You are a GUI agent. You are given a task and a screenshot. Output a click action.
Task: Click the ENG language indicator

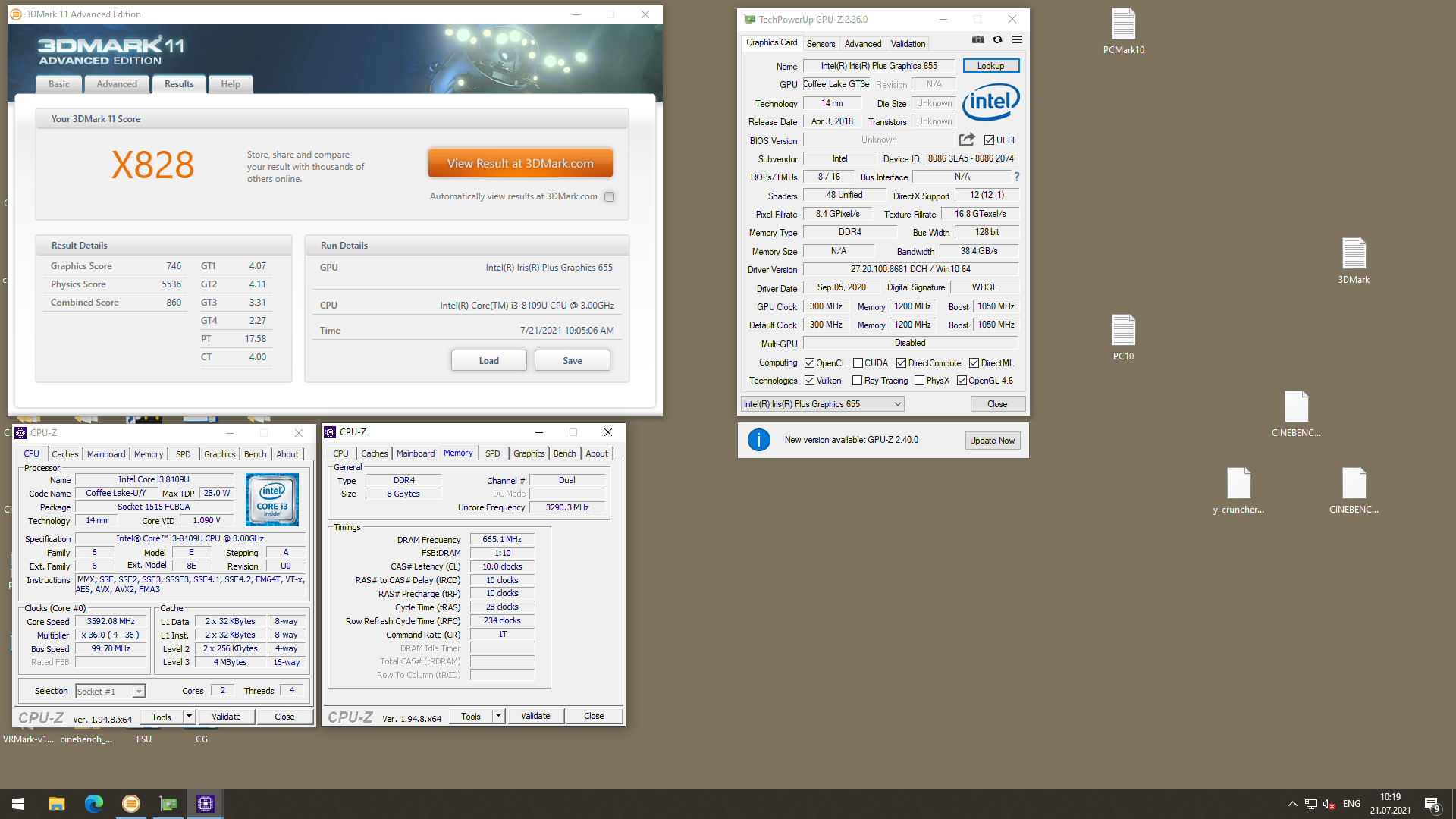1351,804
